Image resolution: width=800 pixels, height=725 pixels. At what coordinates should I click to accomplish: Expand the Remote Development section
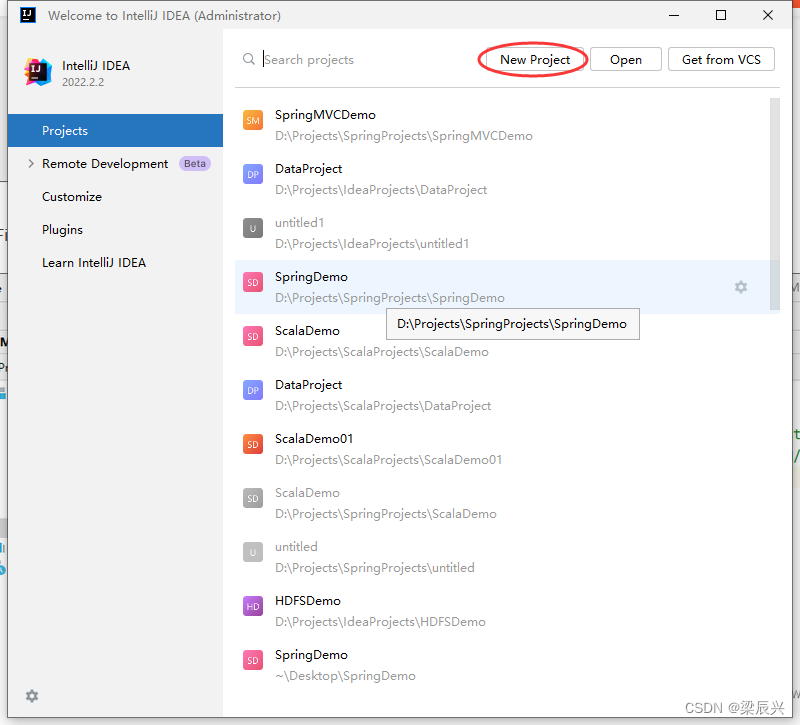(x=31, y=163)
